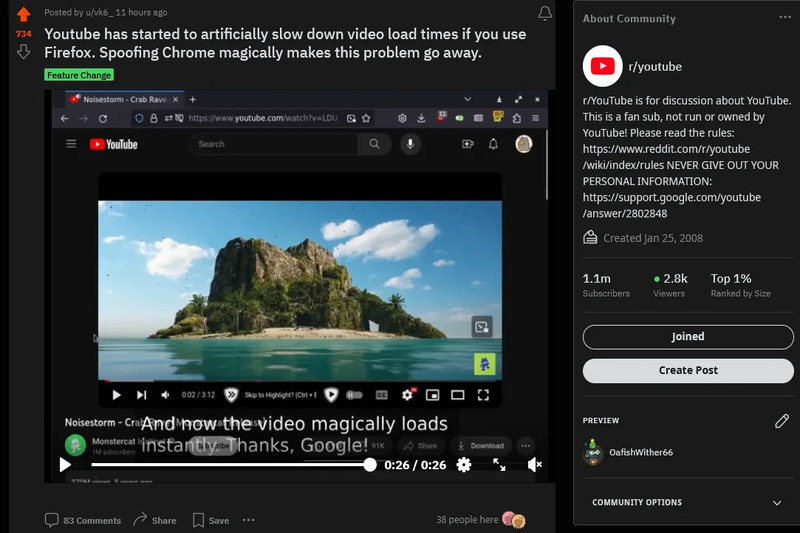Open the support.google.com answer link

coord(671,206)
